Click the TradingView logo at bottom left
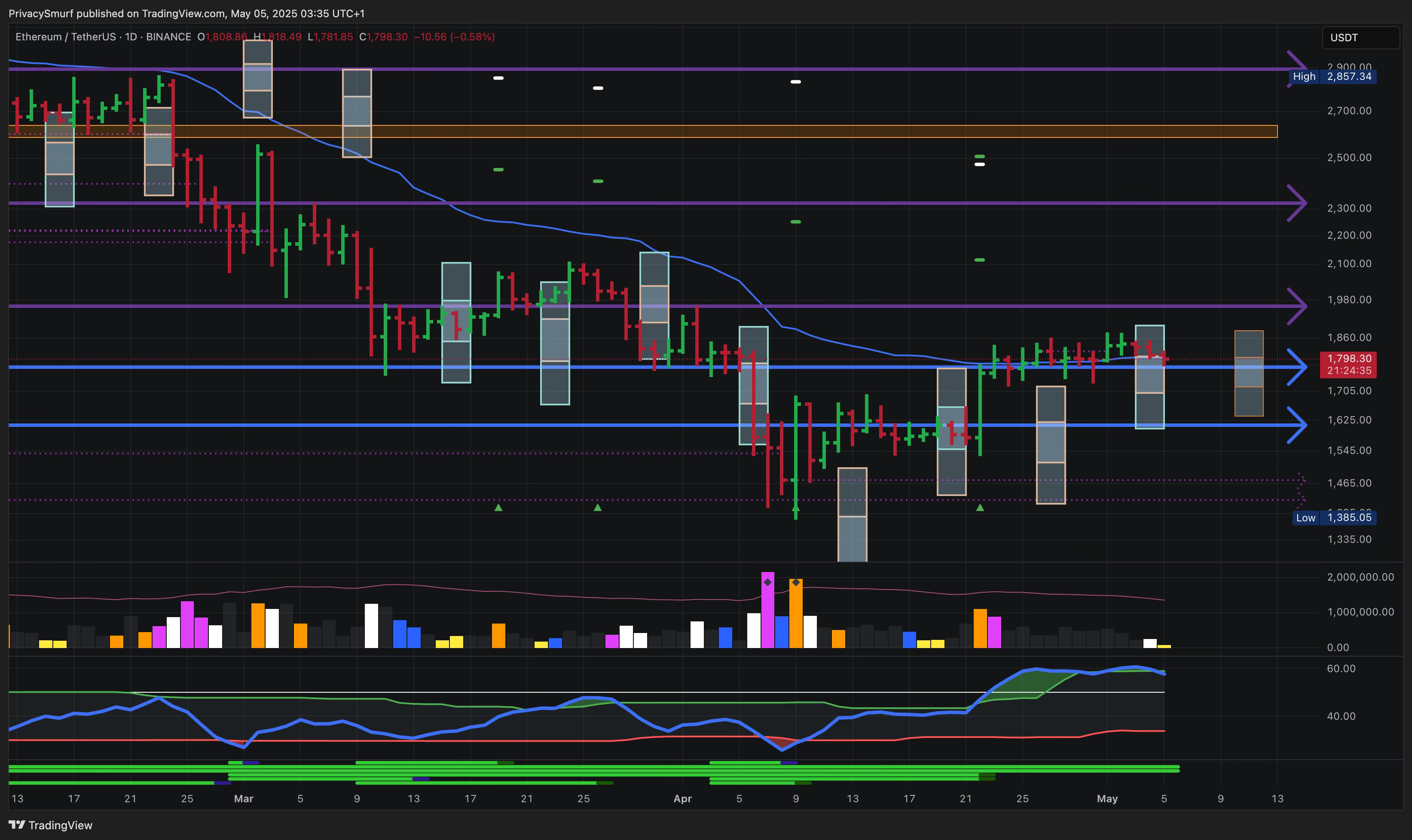 coord(50,825)
